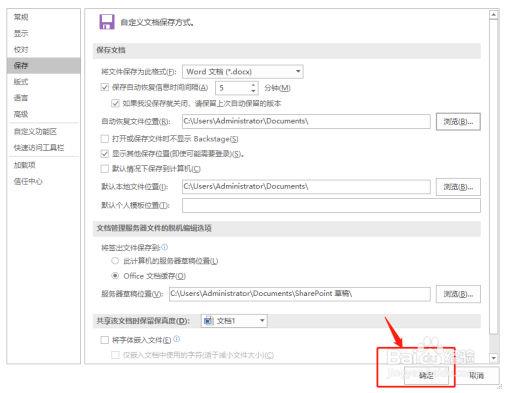Image resolution: width=506 pixels, height=393 pixels.
Task: Dismiss dialog with the 取消 button
Action: [477, 376]
